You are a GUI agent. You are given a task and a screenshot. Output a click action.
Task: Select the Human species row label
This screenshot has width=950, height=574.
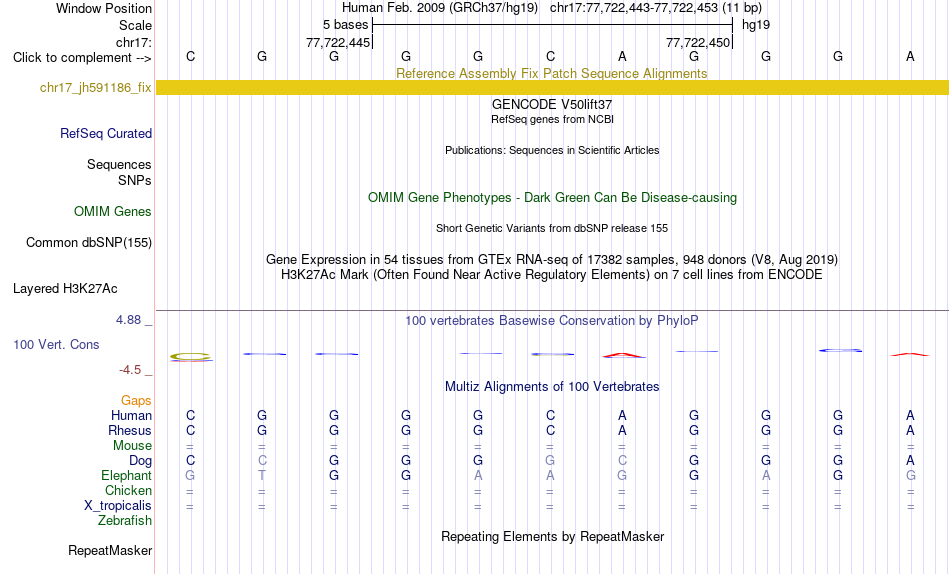[131, 415]
